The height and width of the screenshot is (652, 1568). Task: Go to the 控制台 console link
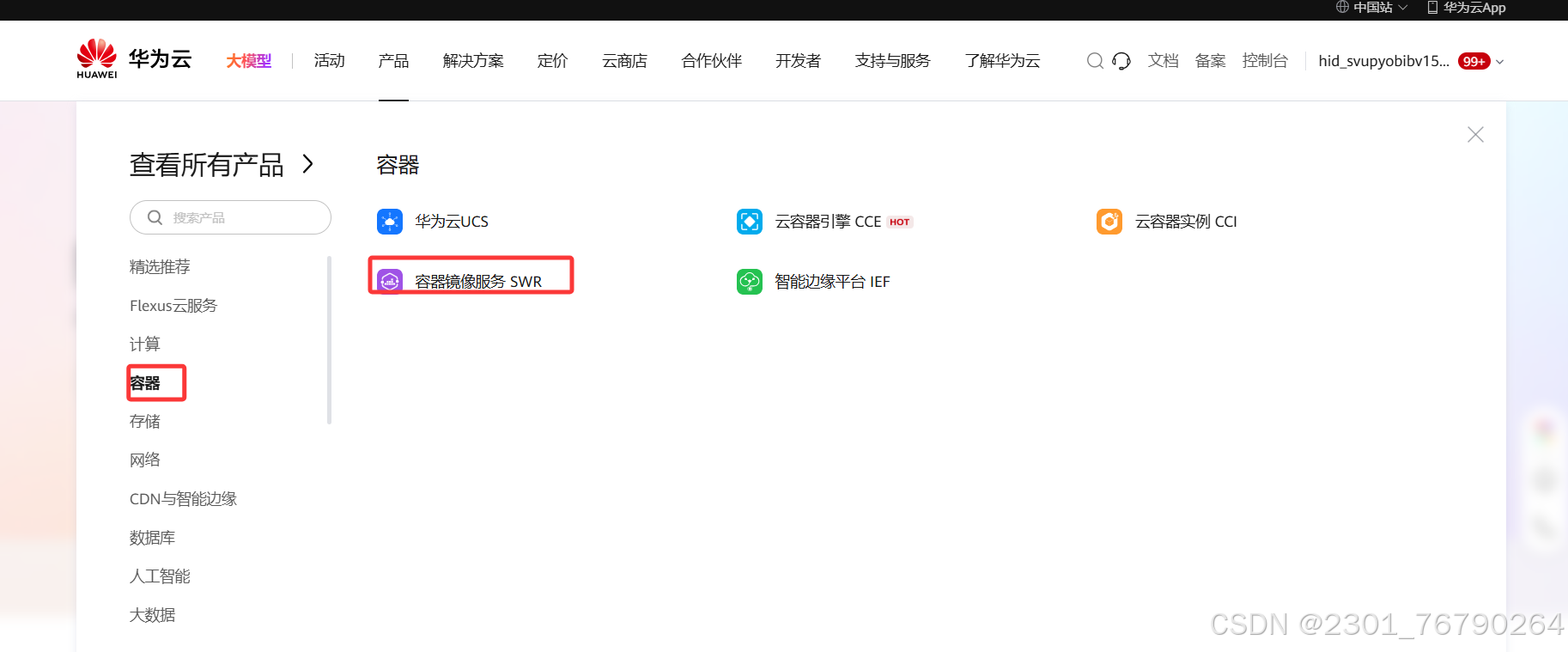1266,61
